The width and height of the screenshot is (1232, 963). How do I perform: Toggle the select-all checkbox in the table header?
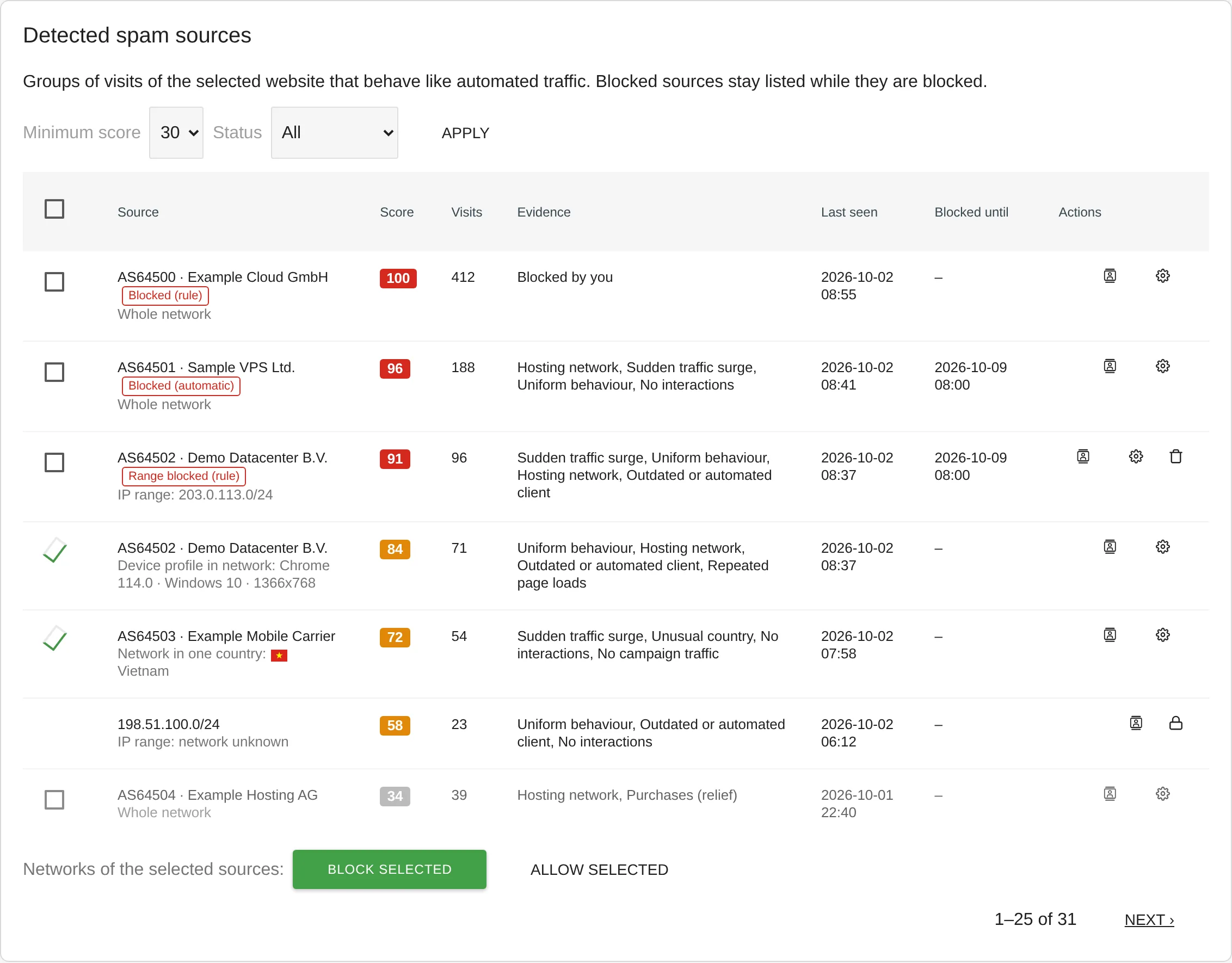pos(54,209)
